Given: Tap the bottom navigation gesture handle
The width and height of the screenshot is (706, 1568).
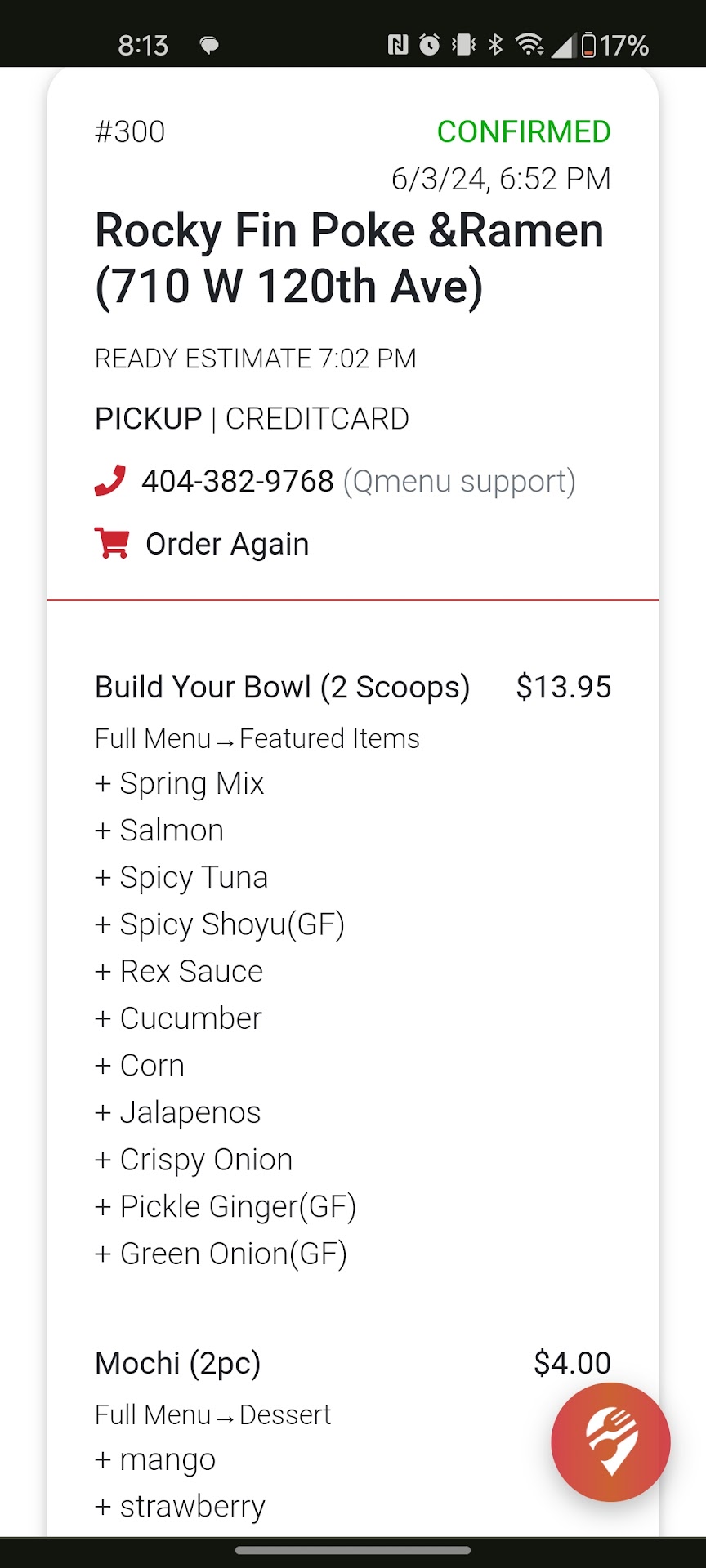Looking at the screenshot, I should pyautogui.click(x=353, y=1550).
